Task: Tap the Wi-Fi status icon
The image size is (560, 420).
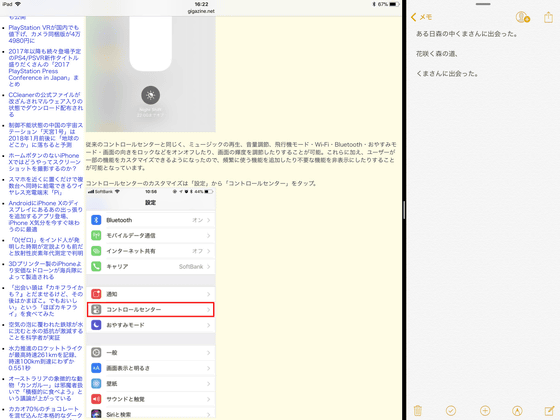Action: click(x=18, y=4)
